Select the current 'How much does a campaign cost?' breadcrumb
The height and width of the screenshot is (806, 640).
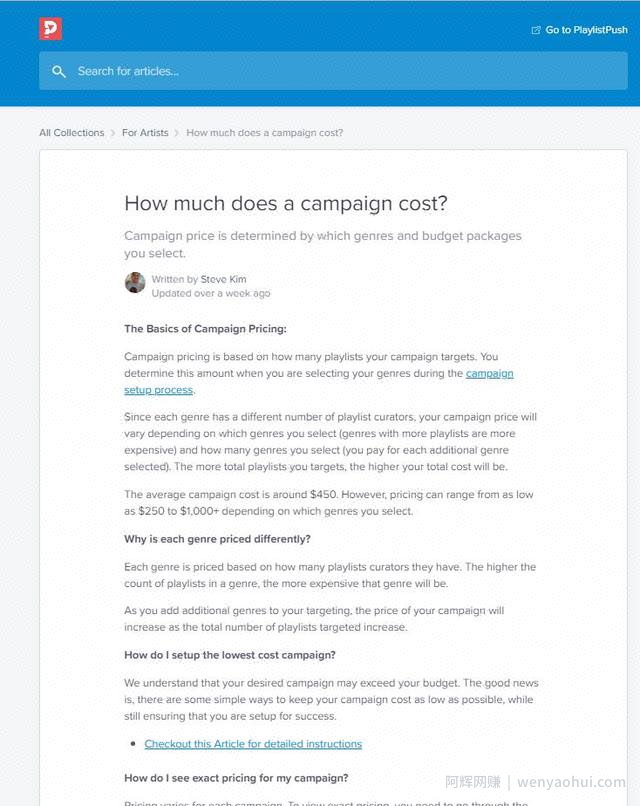(x=264, y=133)
